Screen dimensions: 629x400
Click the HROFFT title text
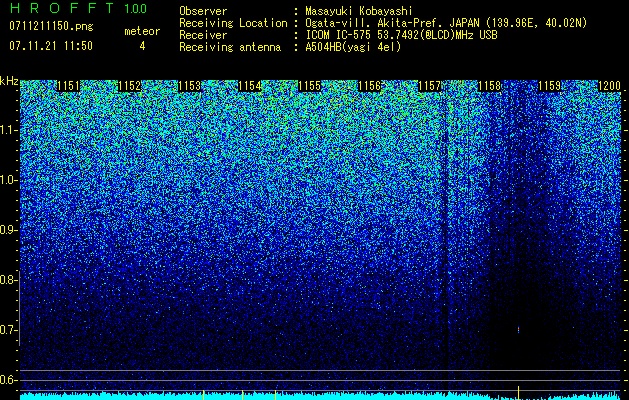click(x=62, y=8)
